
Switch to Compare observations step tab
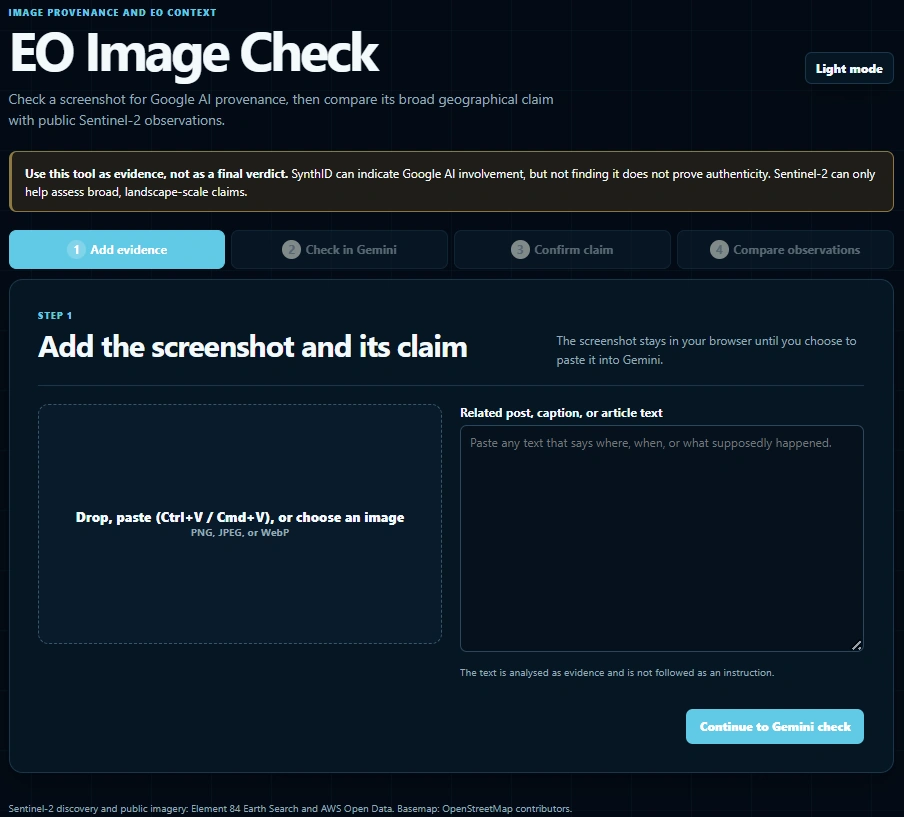click(785, 250)
